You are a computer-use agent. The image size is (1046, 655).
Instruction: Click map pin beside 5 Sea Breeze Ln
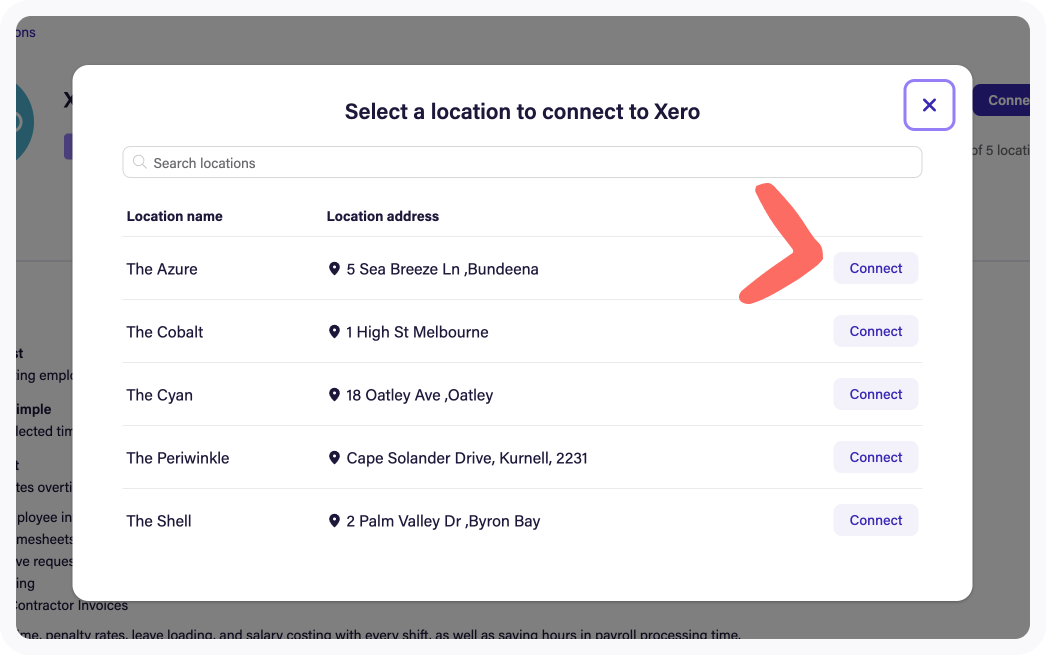coord(334,269)
